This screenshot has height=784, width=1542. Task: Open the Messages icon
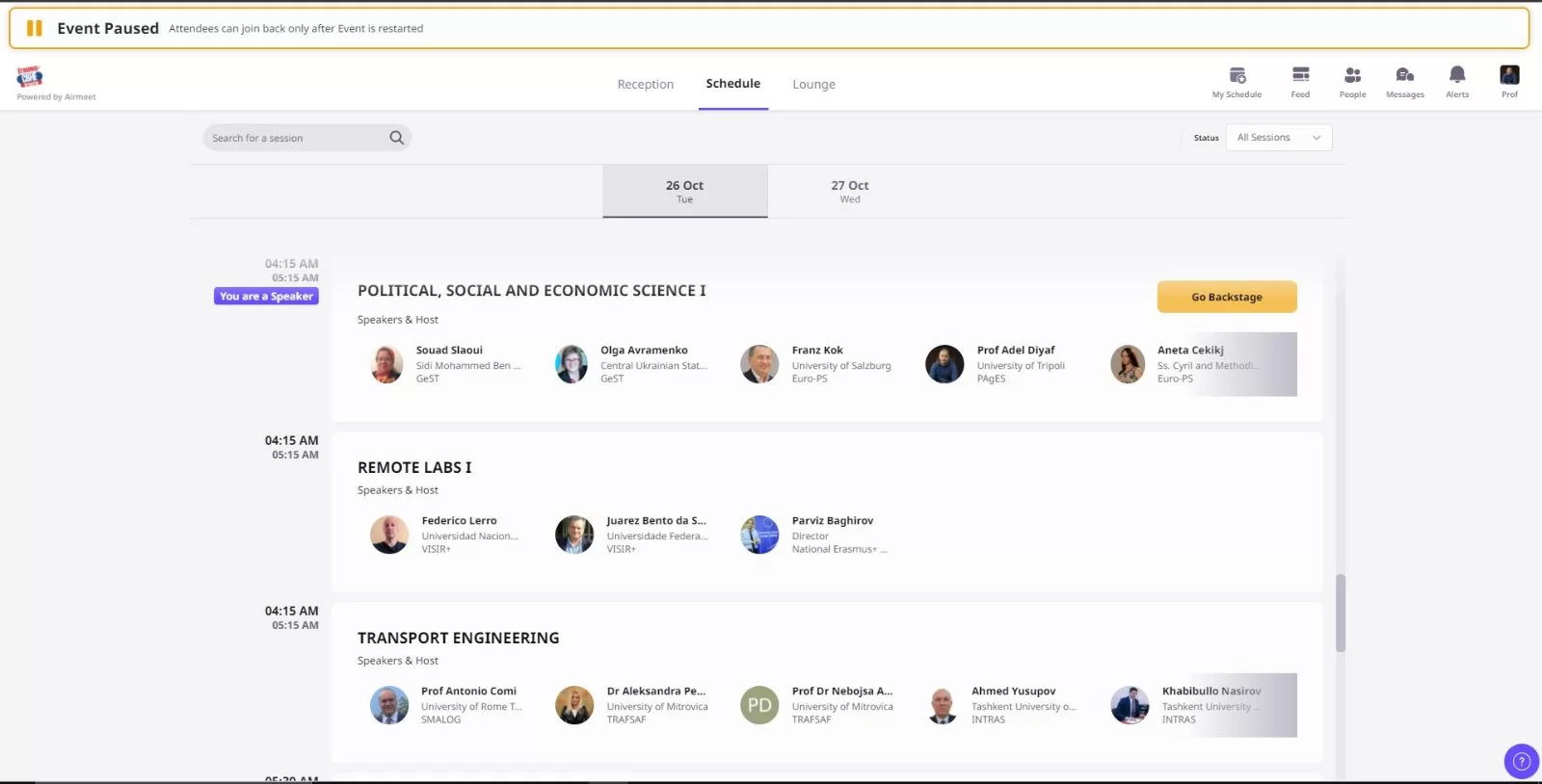[1404, 76]
